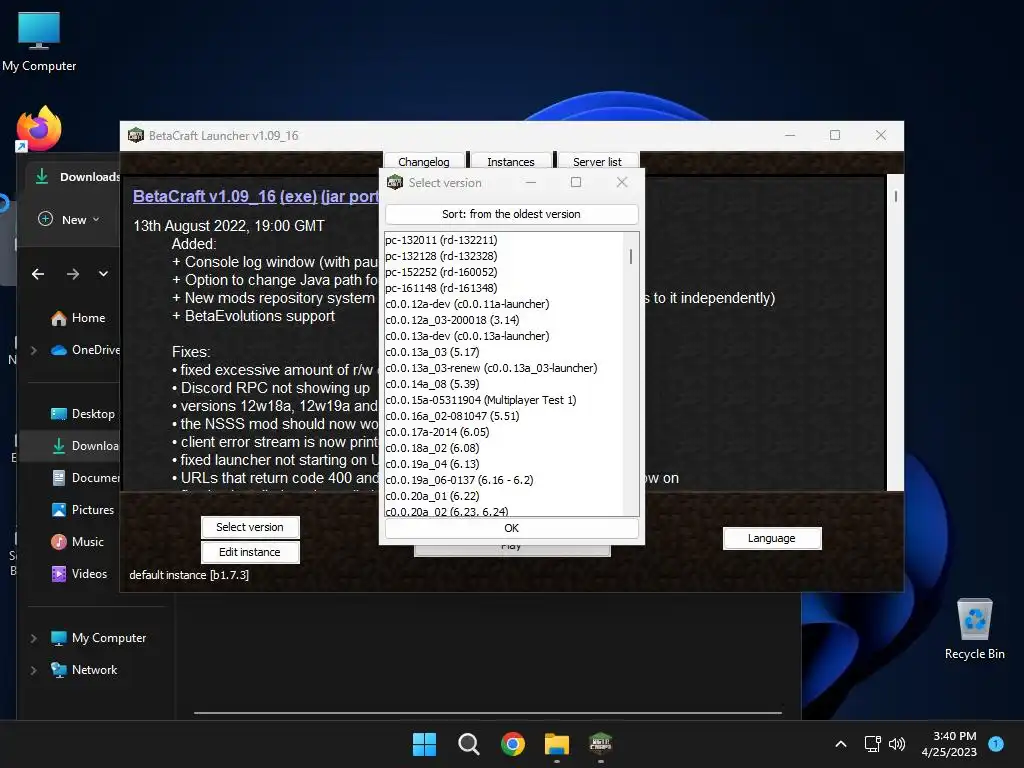1024x768 pixels.
Task: Select version pc-132011 (rd-132211)
Action: pos(504,240)
